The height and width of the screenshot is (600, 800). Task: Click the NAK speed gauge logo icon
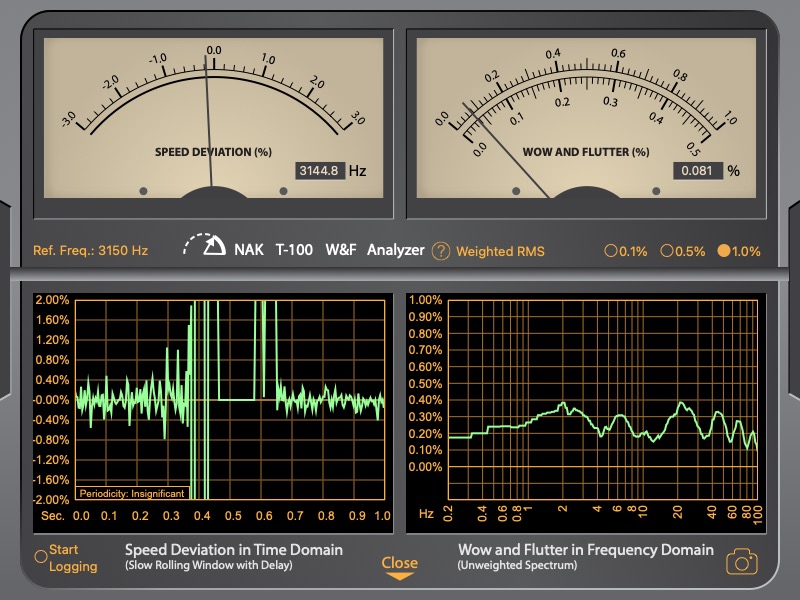(x=205, y=245)
